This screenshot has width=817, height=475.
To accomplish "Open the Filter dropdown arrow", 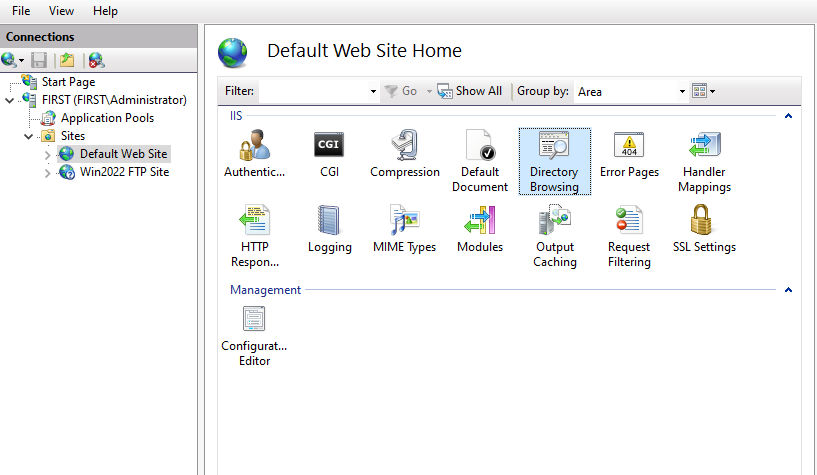I will click(373, 91).
